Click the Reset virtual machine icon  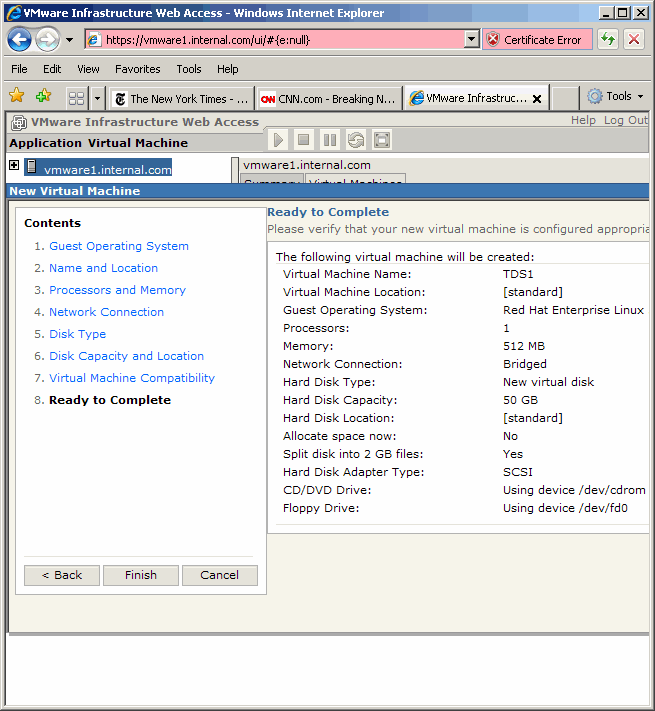point(355,140)
